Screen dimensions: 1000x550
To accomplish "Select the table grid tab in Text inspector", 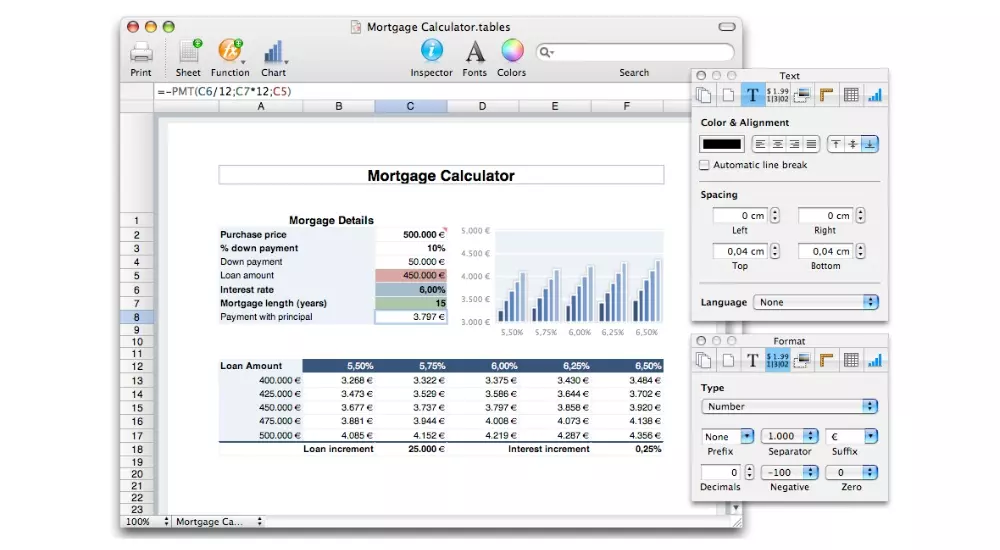I will tap(851, 96).
